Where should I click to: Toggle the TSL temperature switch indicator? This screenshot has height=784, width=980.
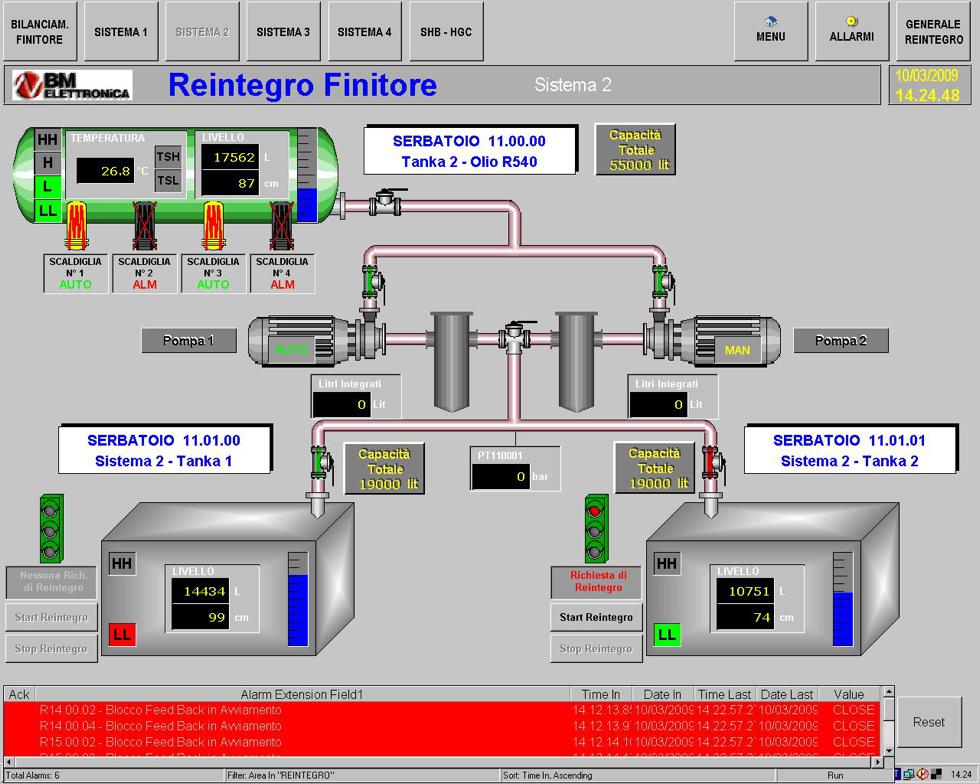pos(168,181)
